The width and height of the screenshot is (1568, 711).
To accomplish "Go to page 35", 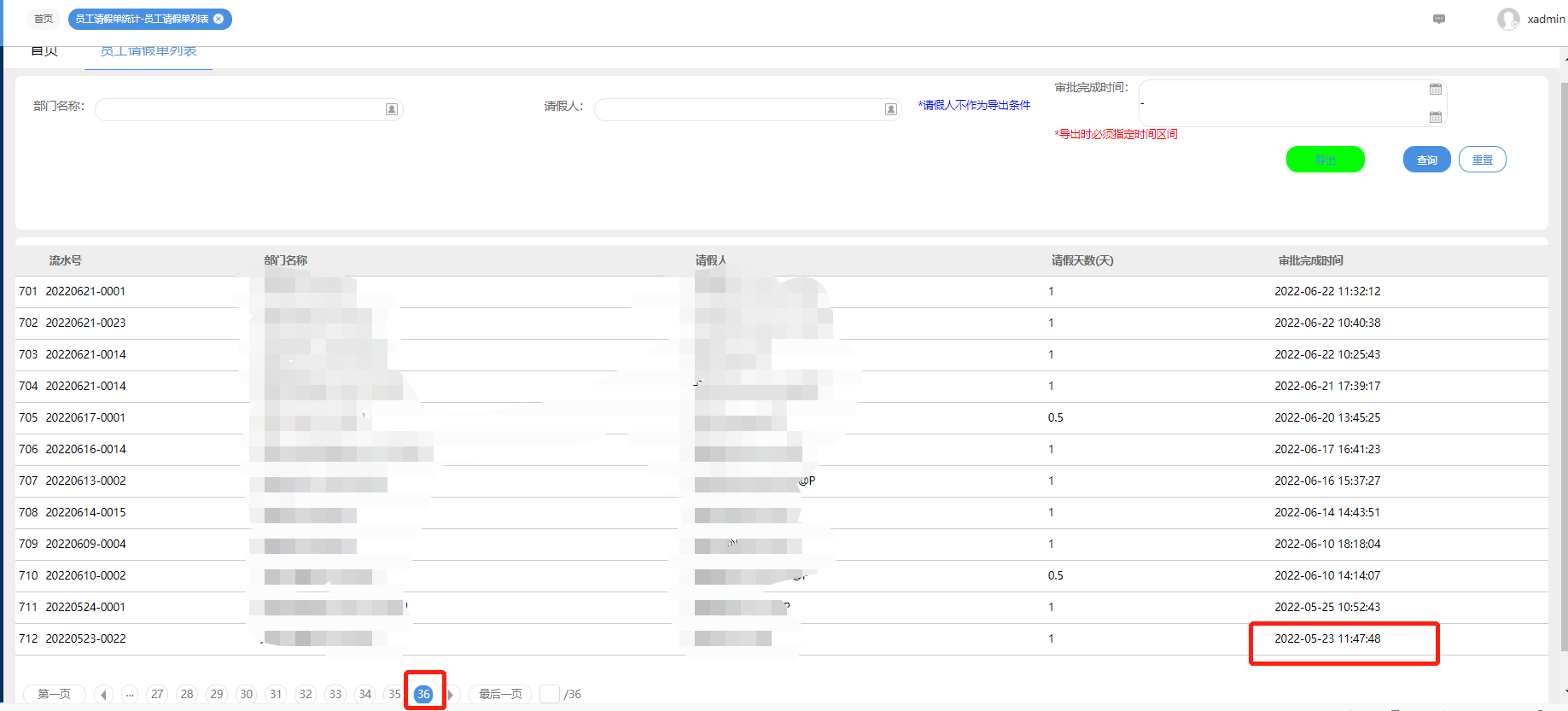I will point(394,694).
